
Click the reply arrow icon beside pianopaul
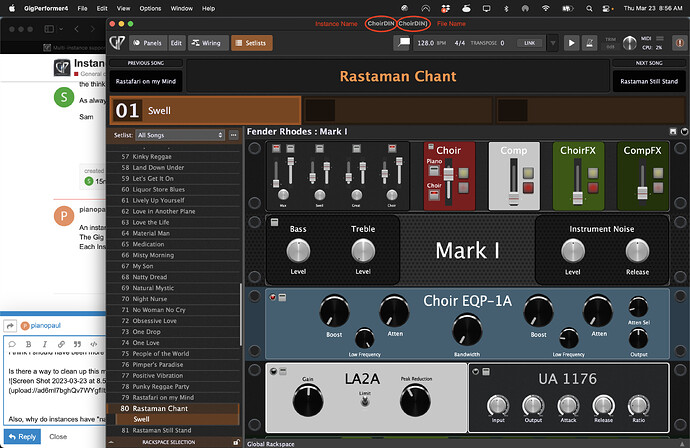click(x=10, y=326)
